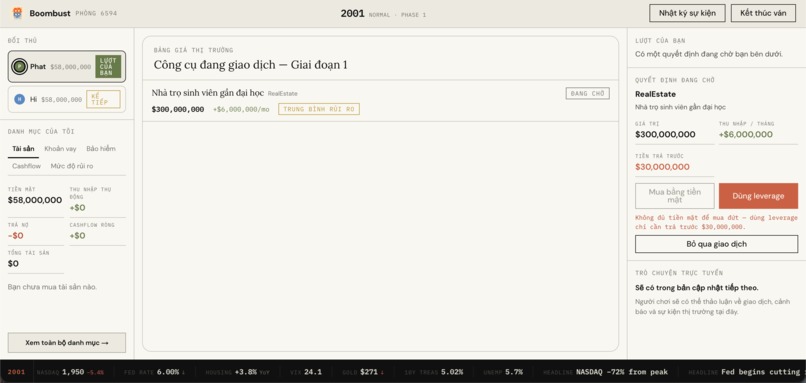Screen dimensions: 806x383
Task: Click the Tiền trả trước $30,000,000 value
Action: pyautogui.click(x=663, y=167)
